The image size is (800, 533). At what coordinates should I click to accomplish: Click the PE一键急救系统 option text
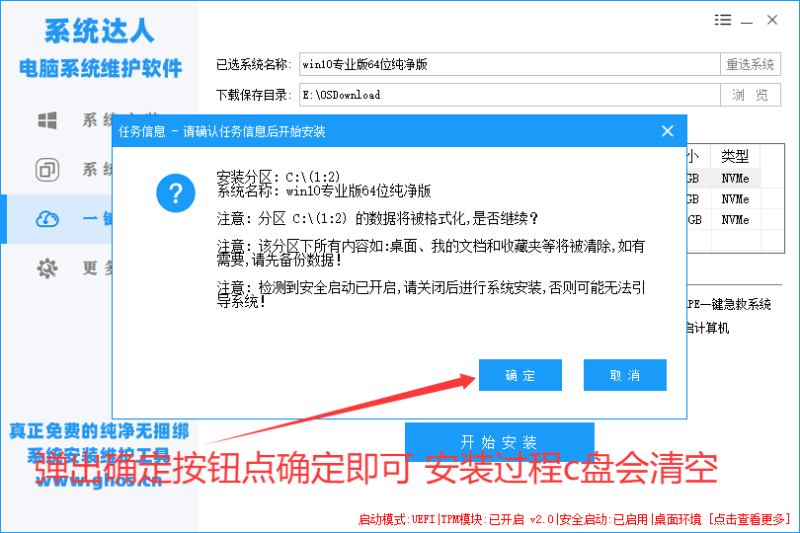coord(729,304)
